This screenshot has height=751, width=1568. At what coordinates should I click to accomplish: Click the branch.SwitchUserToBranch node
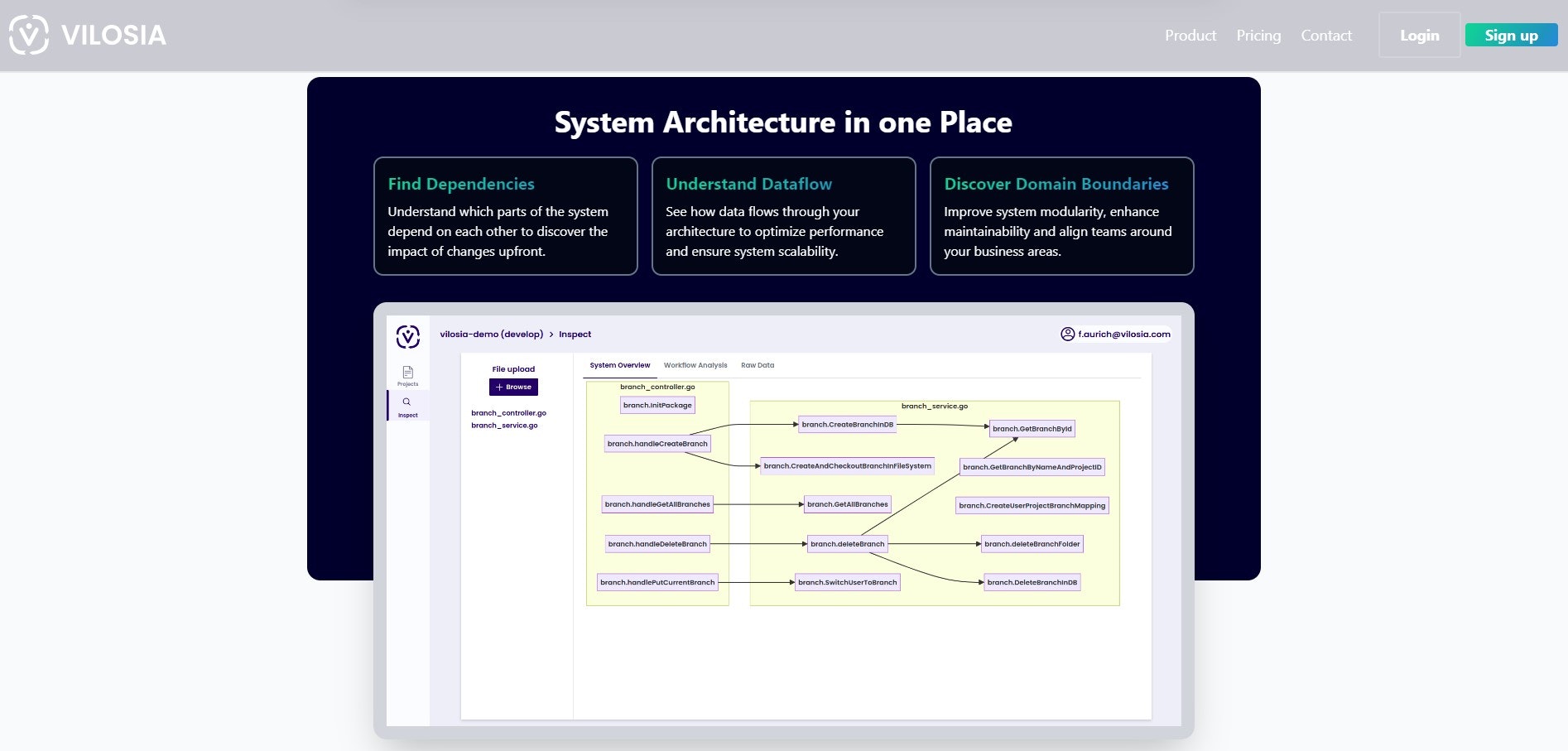(x=848, y=582)
